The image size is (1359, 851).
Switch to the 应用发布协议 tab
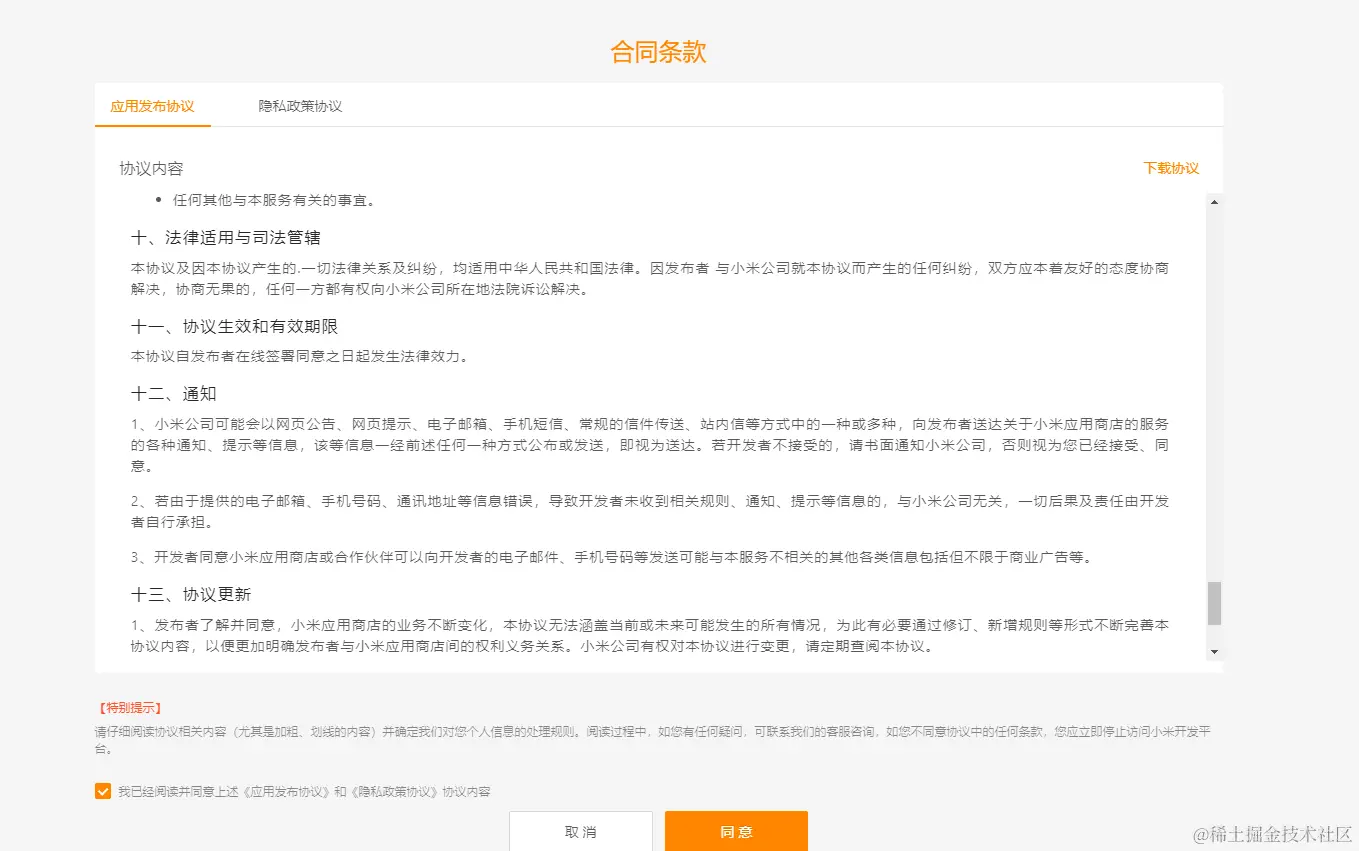pyautogui.click(x=152, y=106)
